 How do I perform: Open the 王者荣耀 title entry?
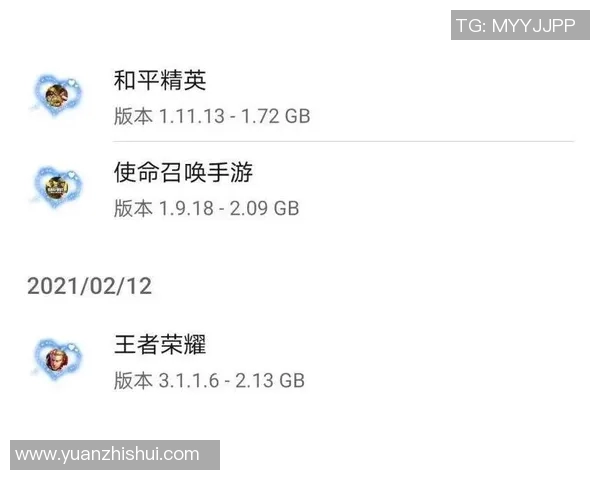pos(160,344)
